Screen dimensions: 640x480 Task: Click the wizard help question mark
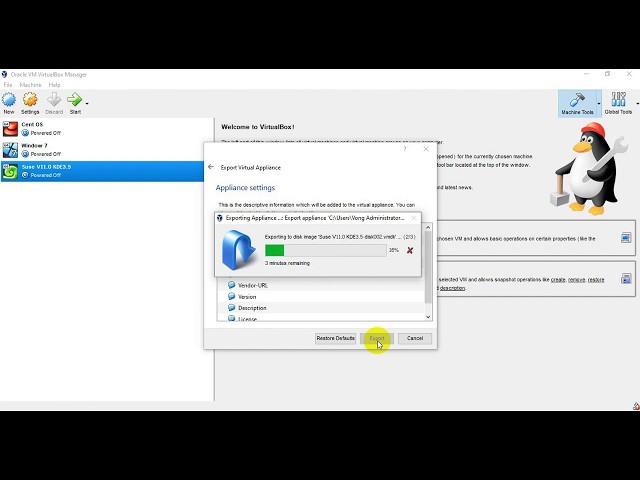click(404, 149)
